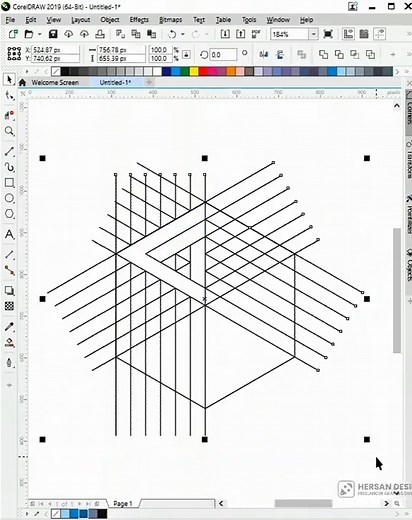The image size is (412, 520).
Task: Click the Import icon
Action: tap(225, 34)
